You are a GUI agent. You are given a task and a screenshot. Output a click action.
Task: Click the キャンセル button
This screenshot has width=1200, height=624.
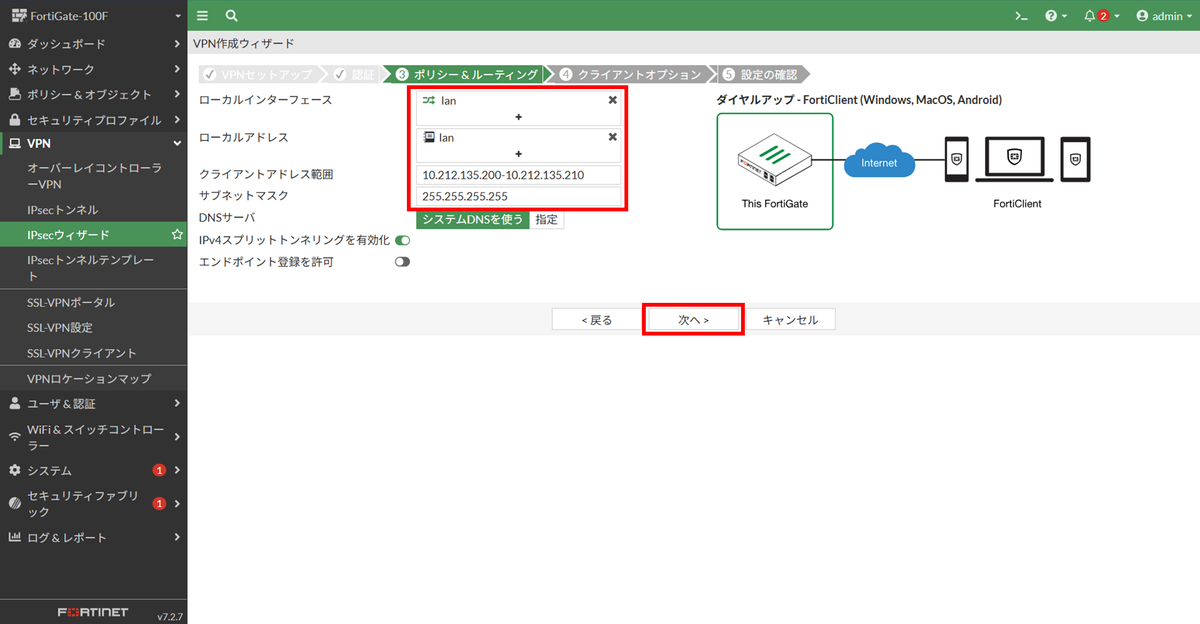[790, 320]
